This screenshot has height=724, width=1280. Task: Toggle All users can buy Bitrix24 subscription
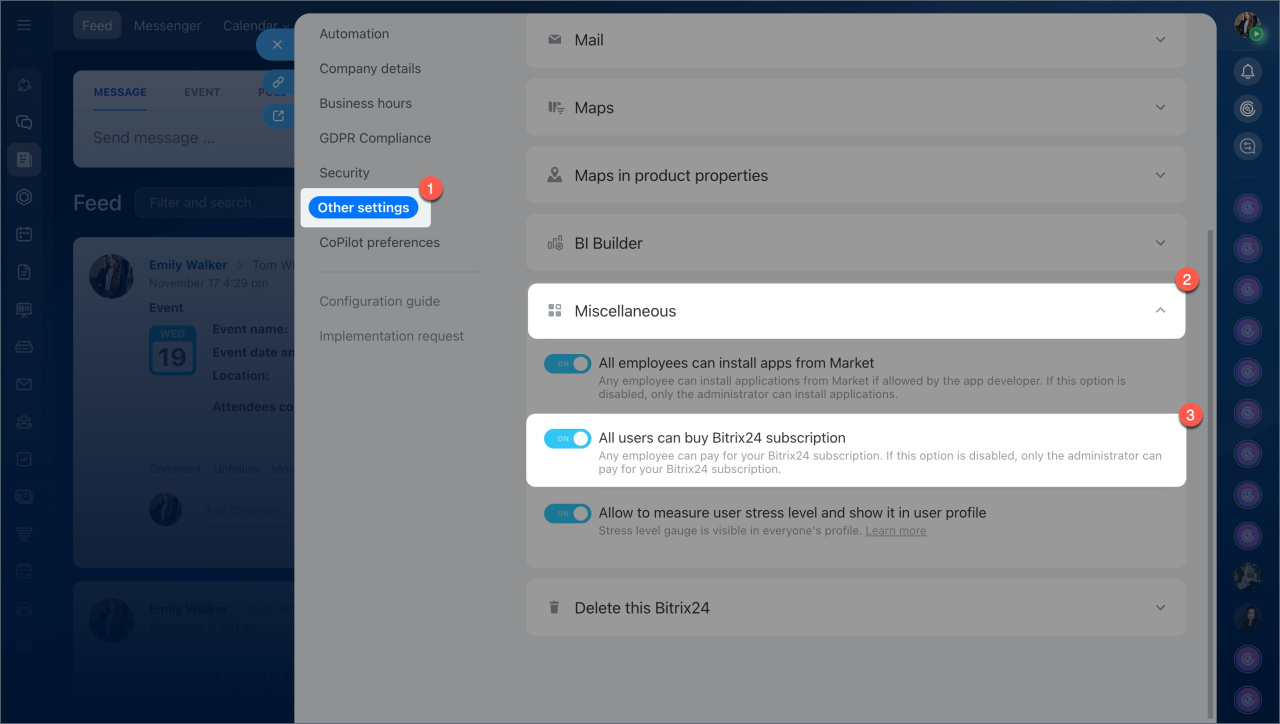[567, 438]
